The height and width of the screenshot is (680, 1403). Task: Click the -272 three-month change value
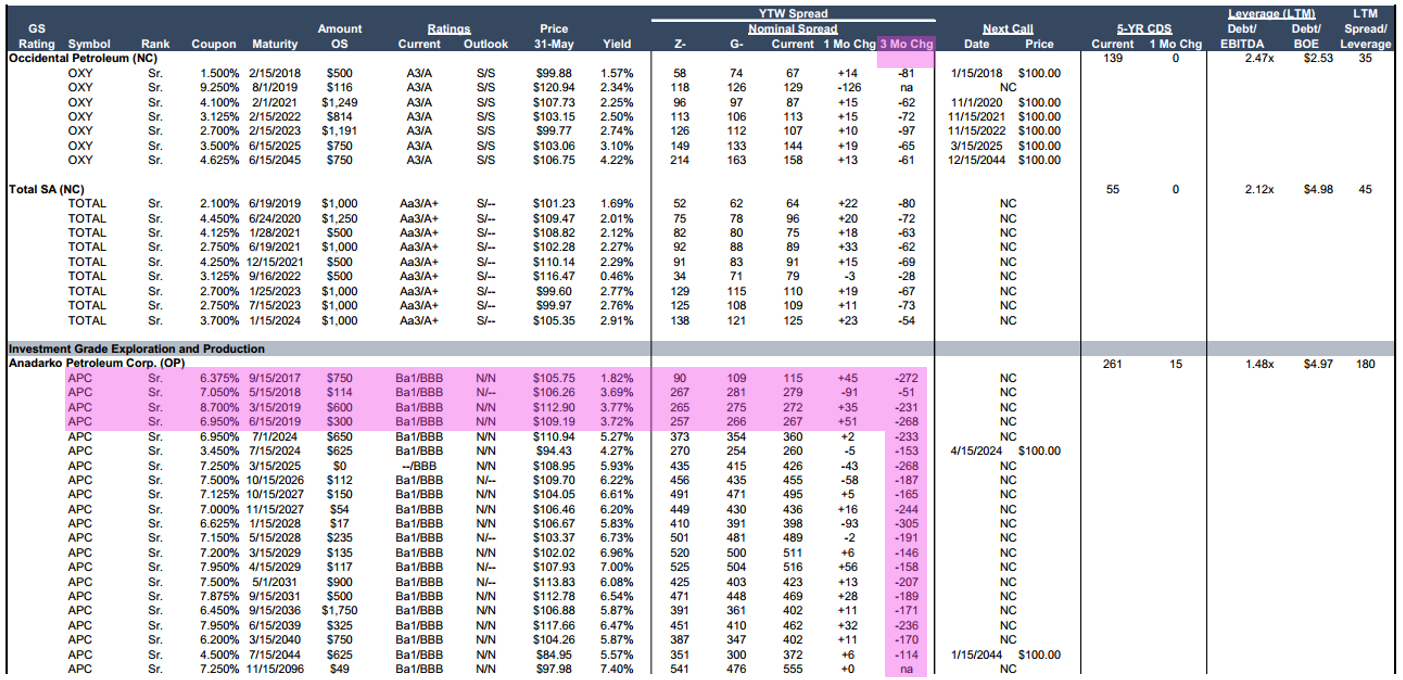point(906,378)
